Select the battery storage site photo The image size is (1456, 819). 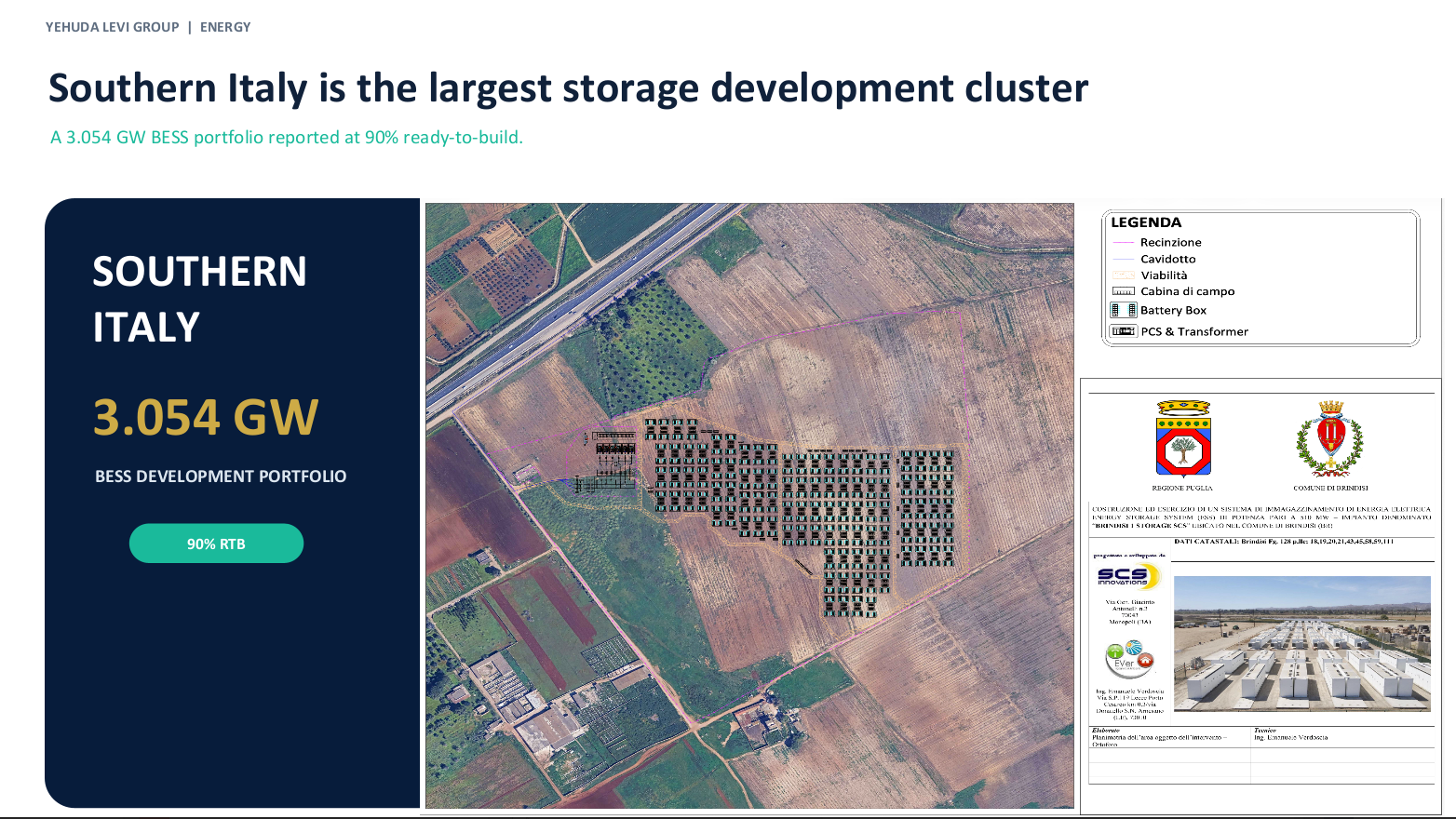click(x=1302, y=644)
